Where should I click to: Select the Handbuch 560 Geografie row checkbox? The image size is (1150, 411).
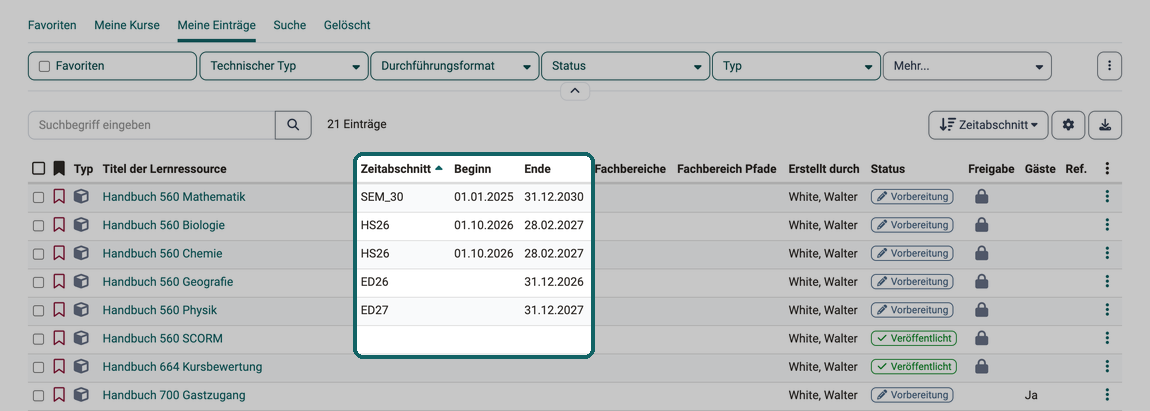[x=39, y=282]
